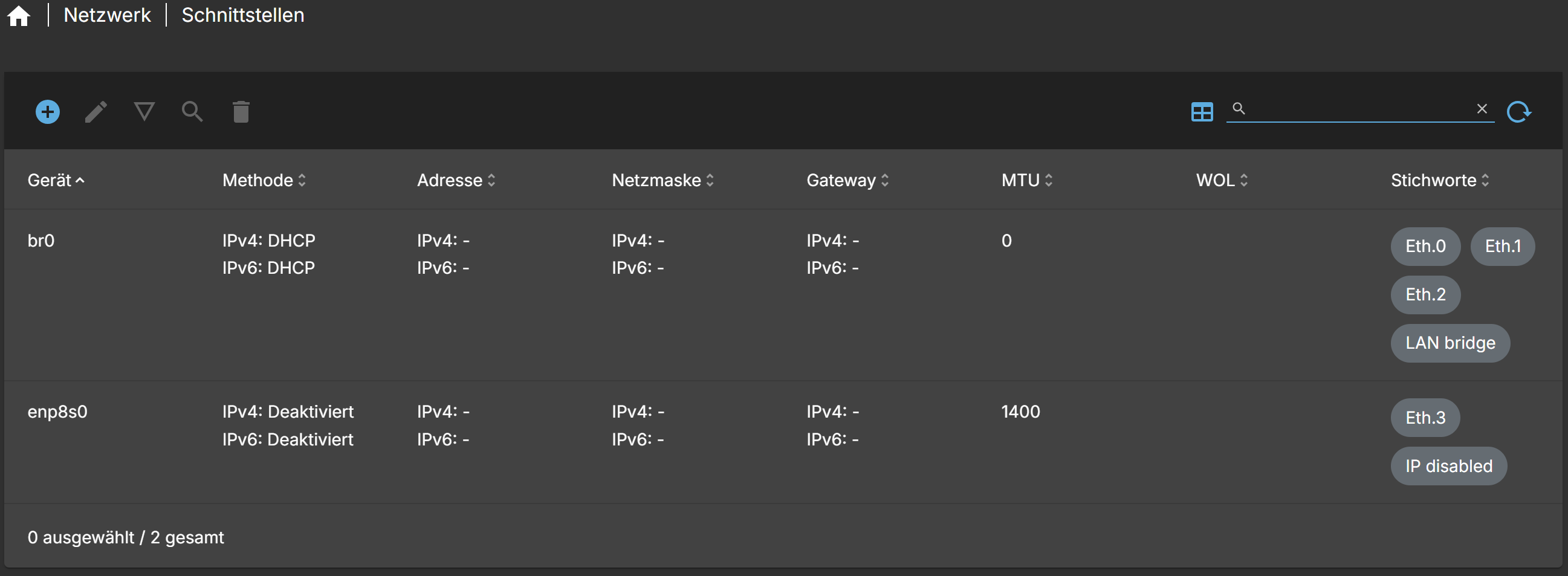Open the Netzwerk breadcrumb item

107,15
